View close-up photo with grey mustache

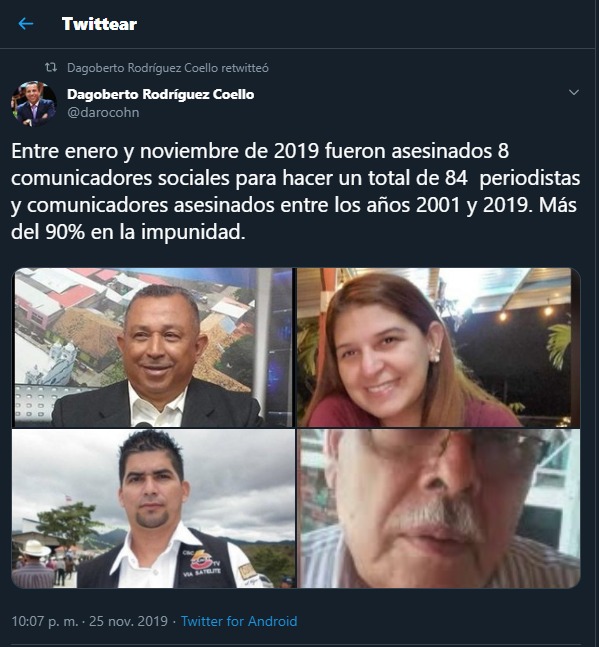coord(439,508)
